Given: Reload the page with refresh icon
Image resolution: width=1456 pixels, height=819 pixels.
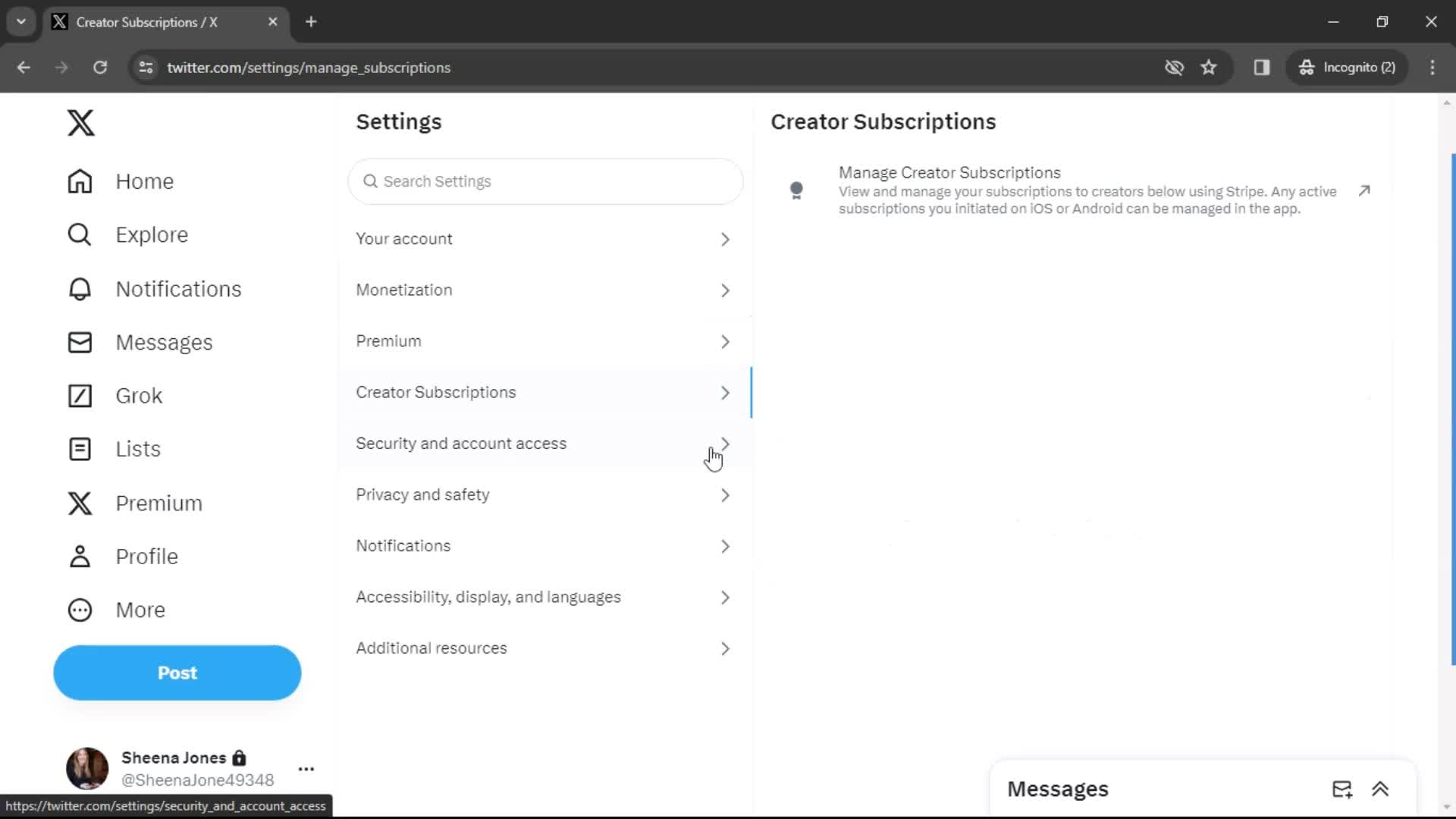Looking at the screenshot, I should pos(100,67).
